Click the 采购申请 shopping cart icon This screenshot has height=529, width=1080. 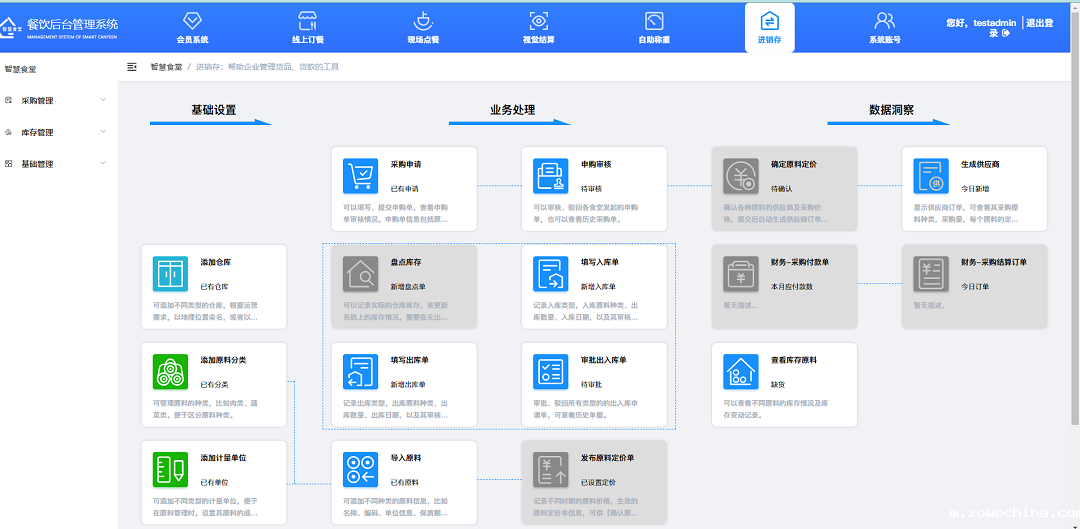click(360, 176)
